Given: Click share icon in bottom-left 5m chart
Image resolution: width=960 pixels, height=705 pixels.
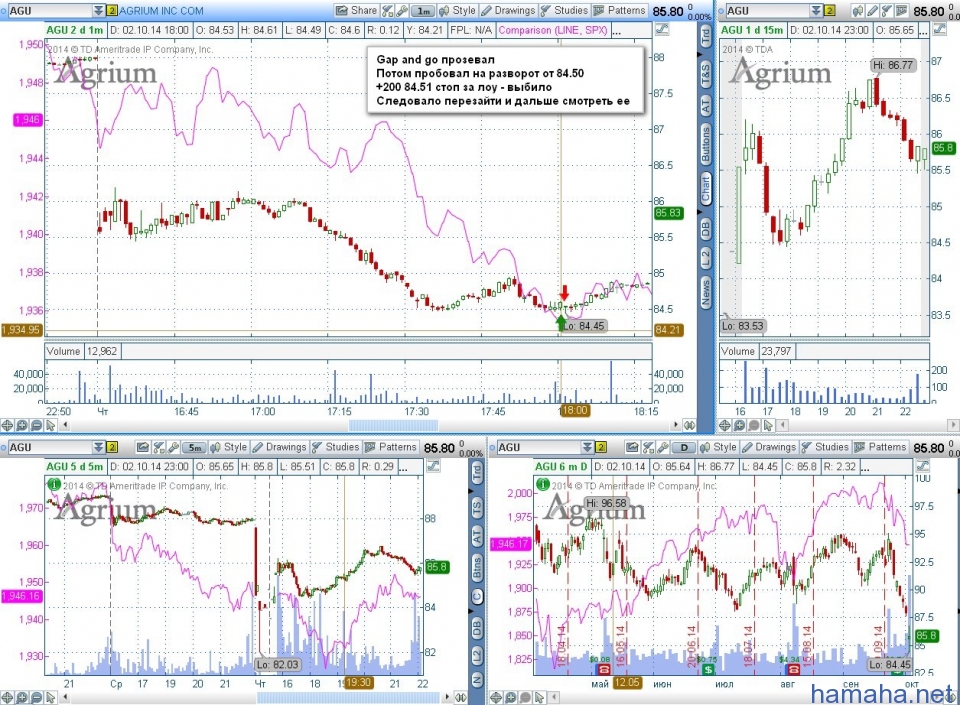Looking at the screenshot, I should point(143,447).
